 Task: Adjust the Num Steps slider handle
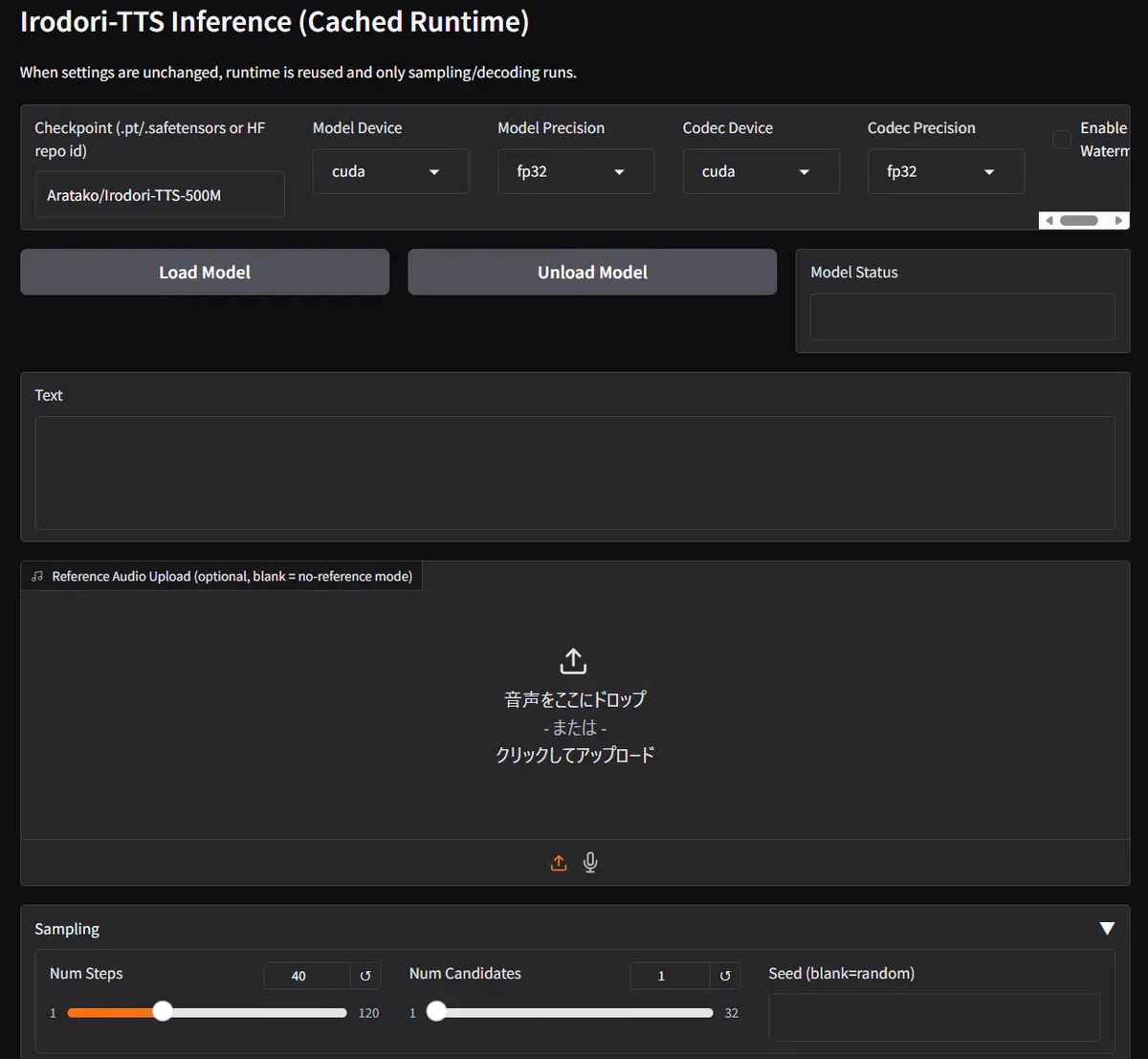pos(163,1012)
